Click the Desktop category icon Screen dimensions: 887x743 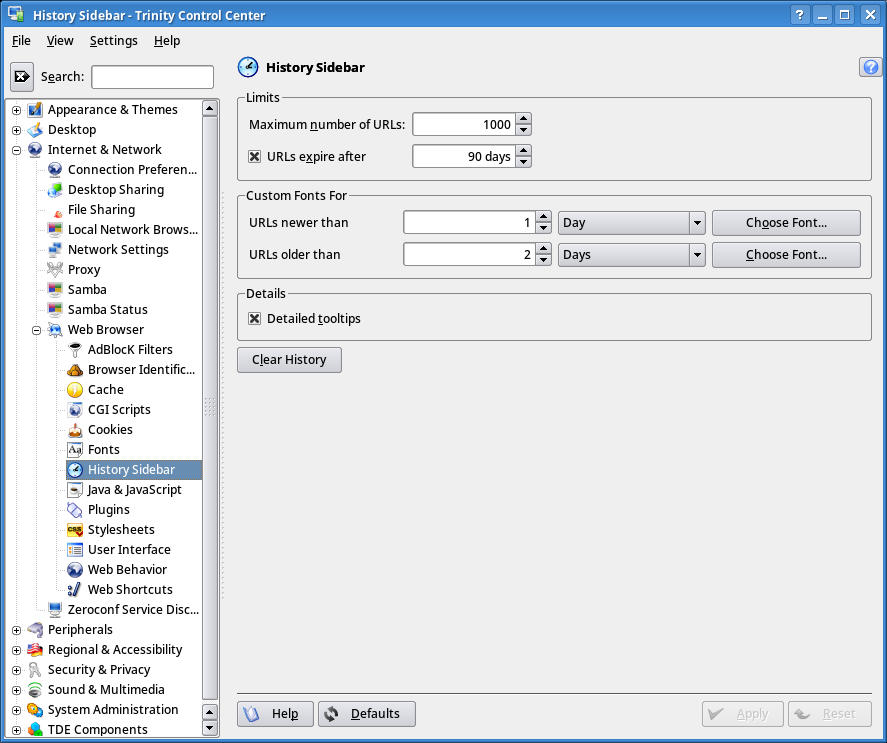(35, 130)
